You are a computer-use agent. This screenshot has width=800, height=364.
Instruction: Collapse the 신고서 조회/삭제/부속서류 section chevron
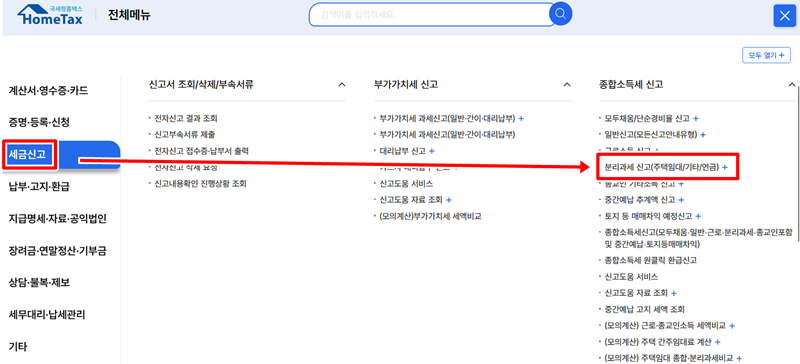(341, 85)
